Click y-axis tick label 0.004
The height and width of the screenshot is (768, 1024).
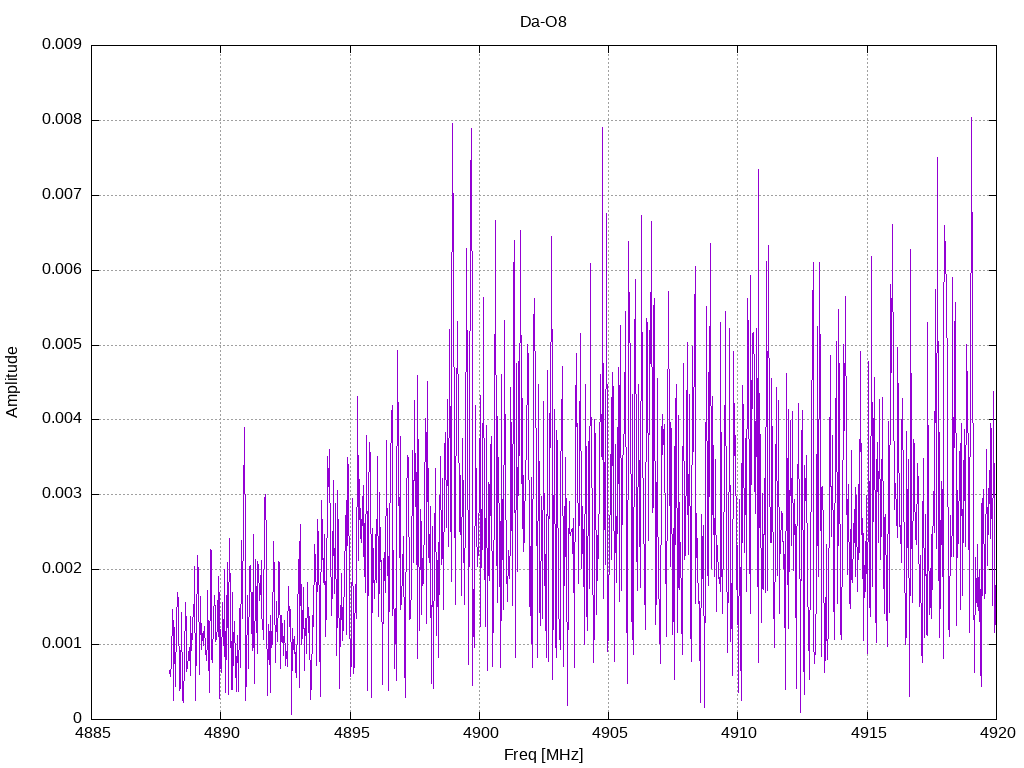pos(62,419)
